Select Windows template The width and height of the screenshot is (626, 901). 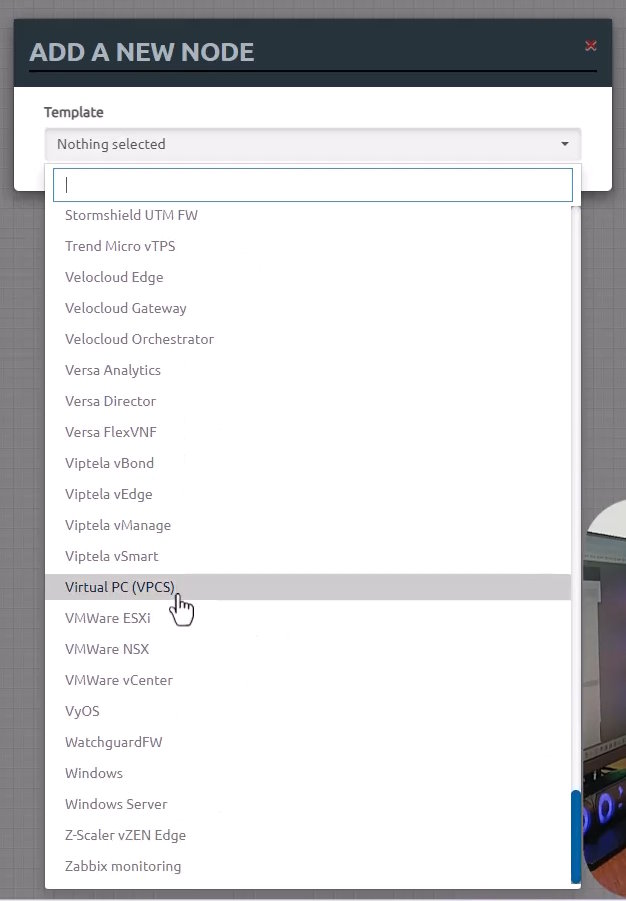click(308, 773)
